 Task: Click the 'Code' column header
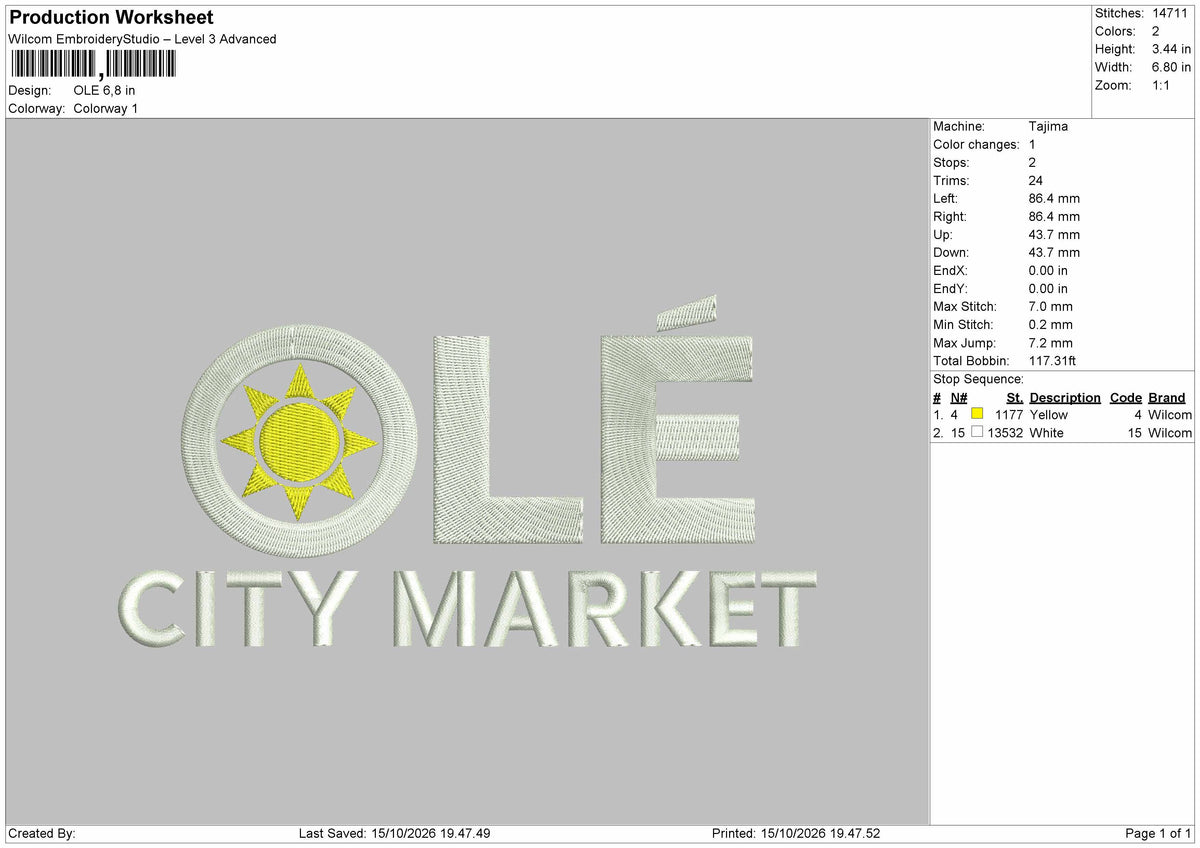pyautogui.click(x=1126, y=397)
